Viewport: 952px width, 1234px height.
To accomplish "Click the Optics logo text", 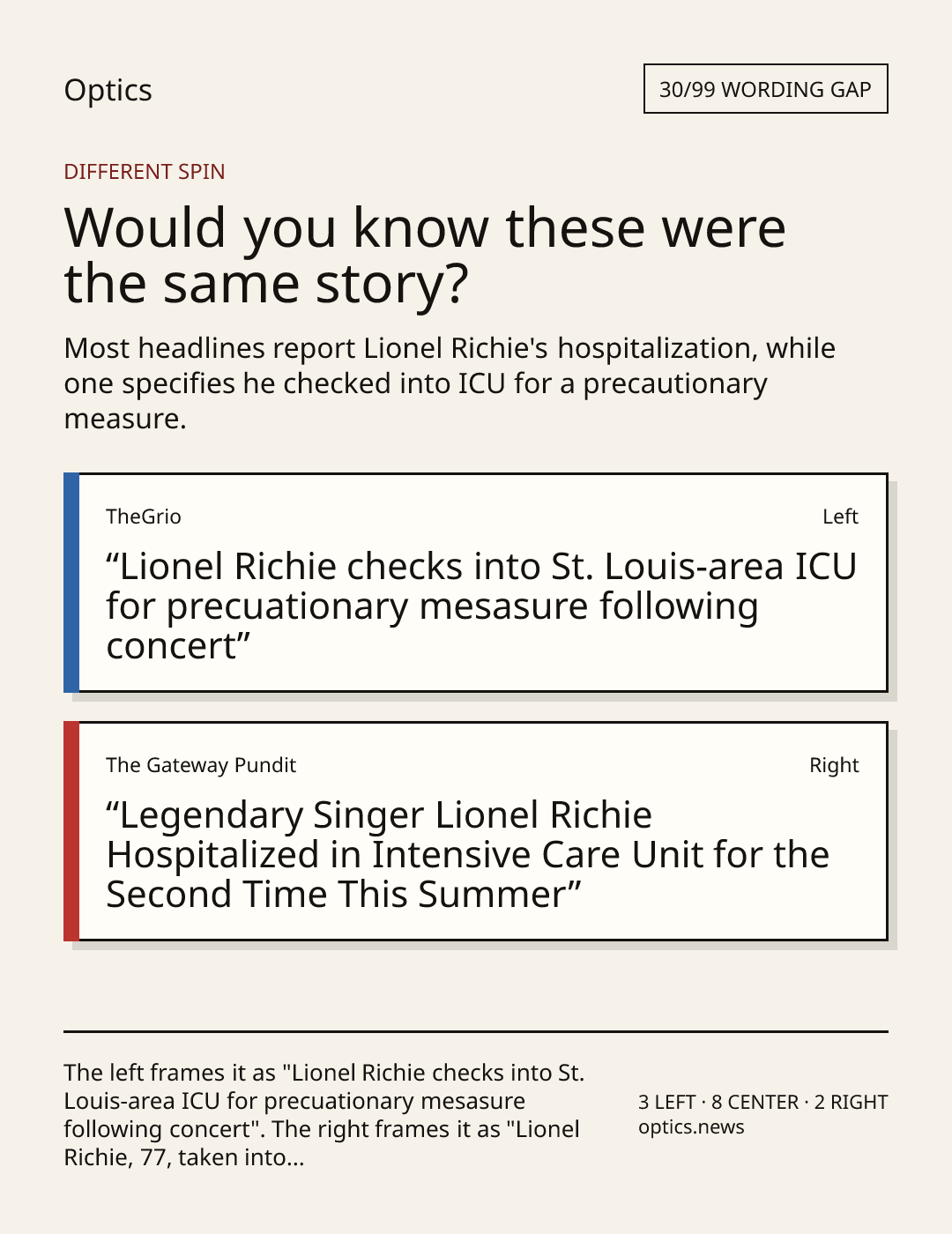I will (108, 90).
